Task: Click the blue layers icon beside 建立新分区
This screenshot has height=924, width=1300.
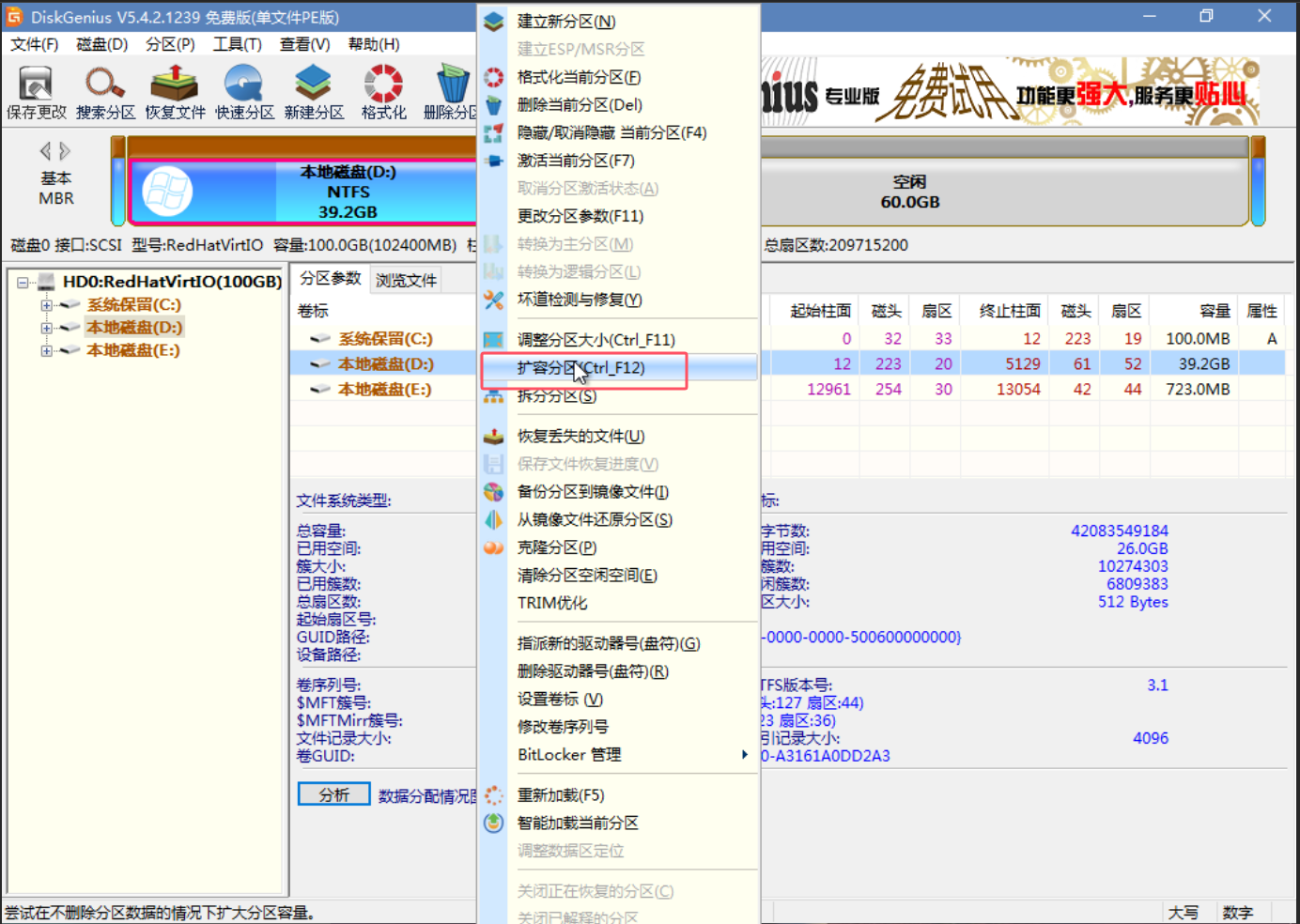Action: pyautogui.click(x=494, y=22)
